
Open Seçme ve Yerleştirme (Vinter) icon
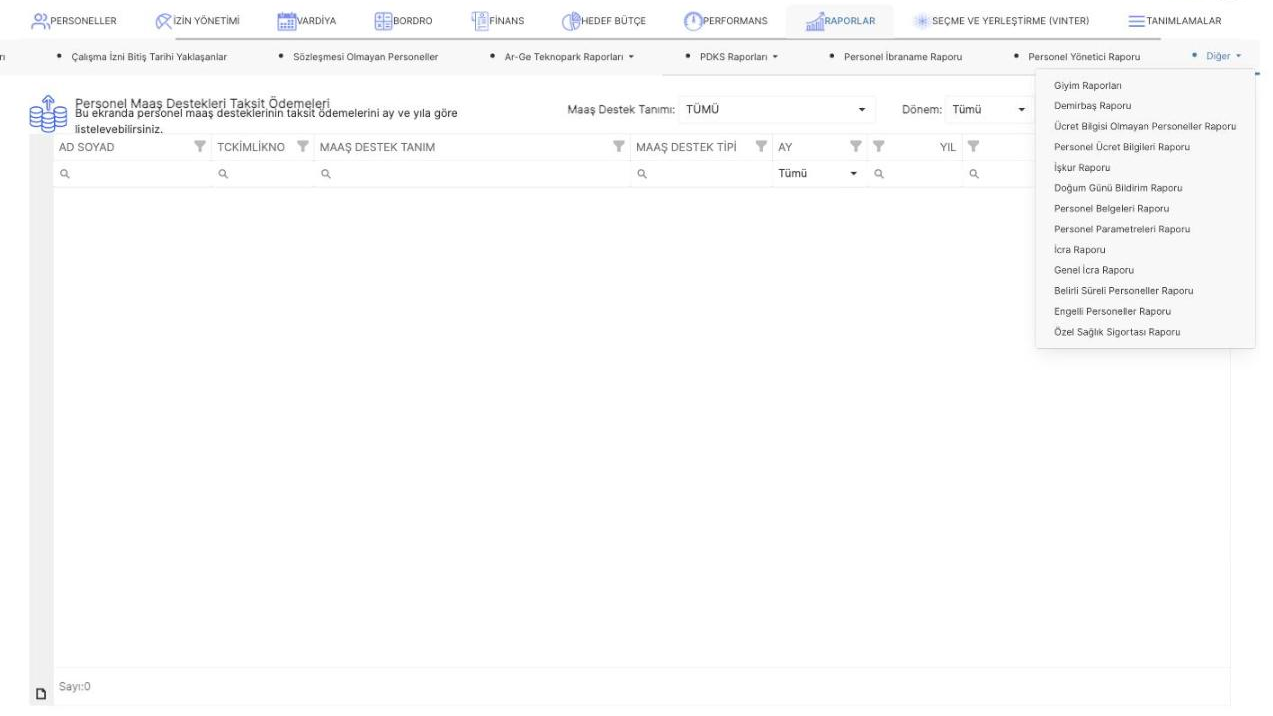pyautogui.click(x=920, y=21)
